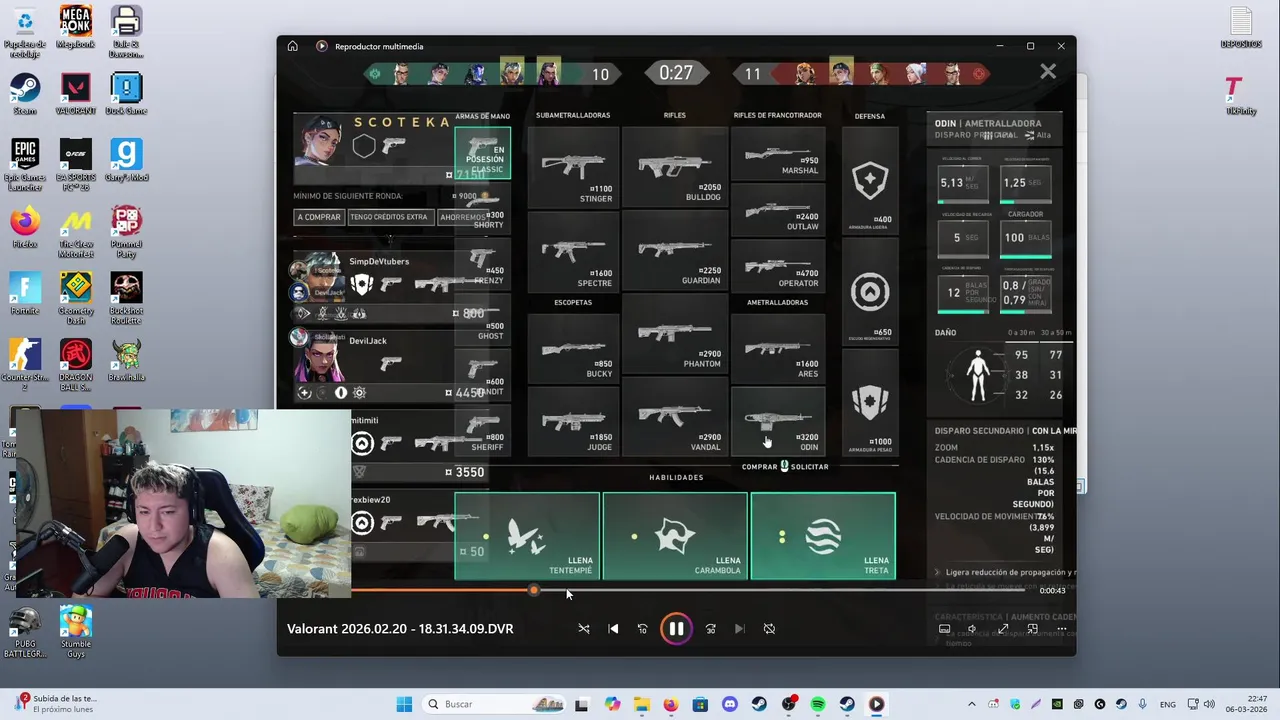Select the Vandal rifle in the buy menu

tap(674, 419)
